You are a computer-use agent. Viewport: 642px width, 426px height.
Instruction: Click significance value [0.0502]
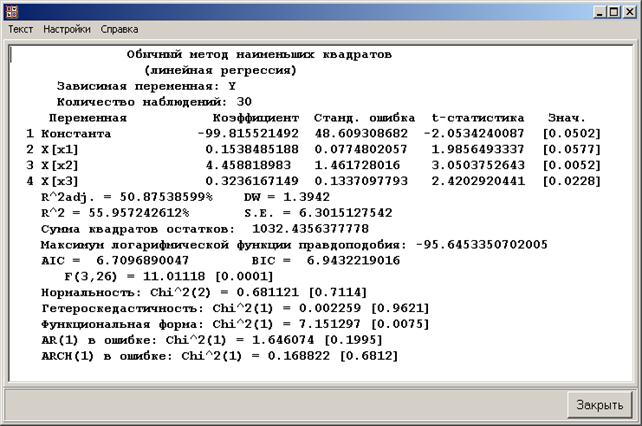coord(572,134)
